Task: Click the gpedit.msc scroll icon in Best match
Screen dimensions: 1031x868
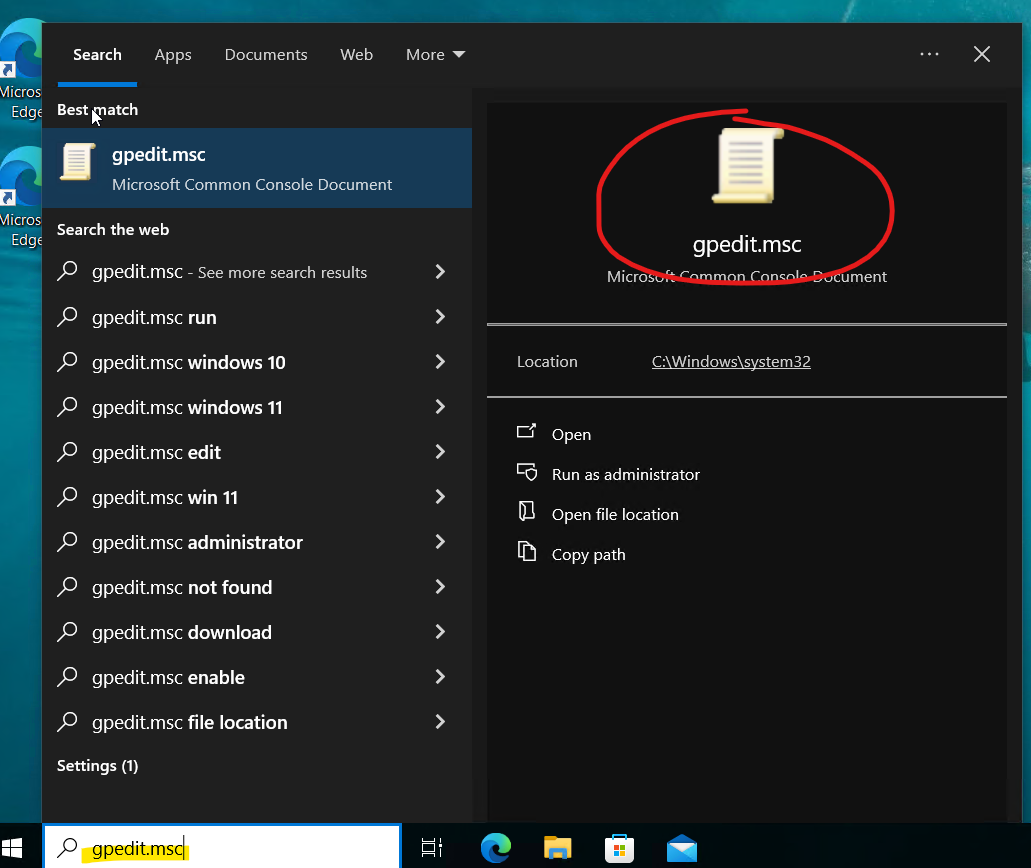Action: click(x=78, y=162)
